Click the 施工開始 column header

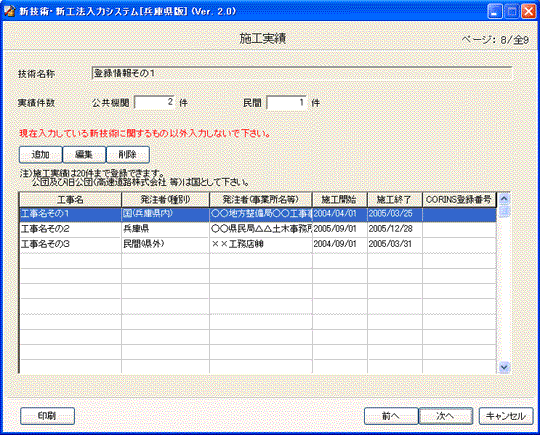[340, 200]
